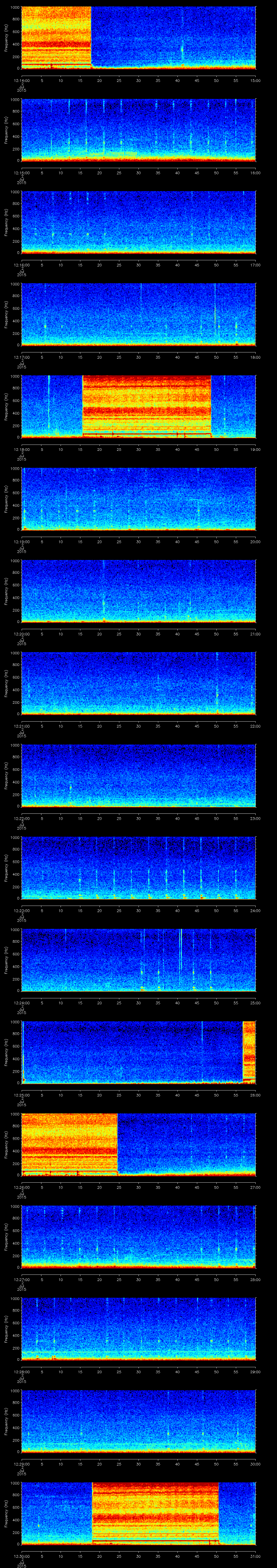
Task: Click the spectrogram panel starting at 12:14:00
Action: pos(139,38)
